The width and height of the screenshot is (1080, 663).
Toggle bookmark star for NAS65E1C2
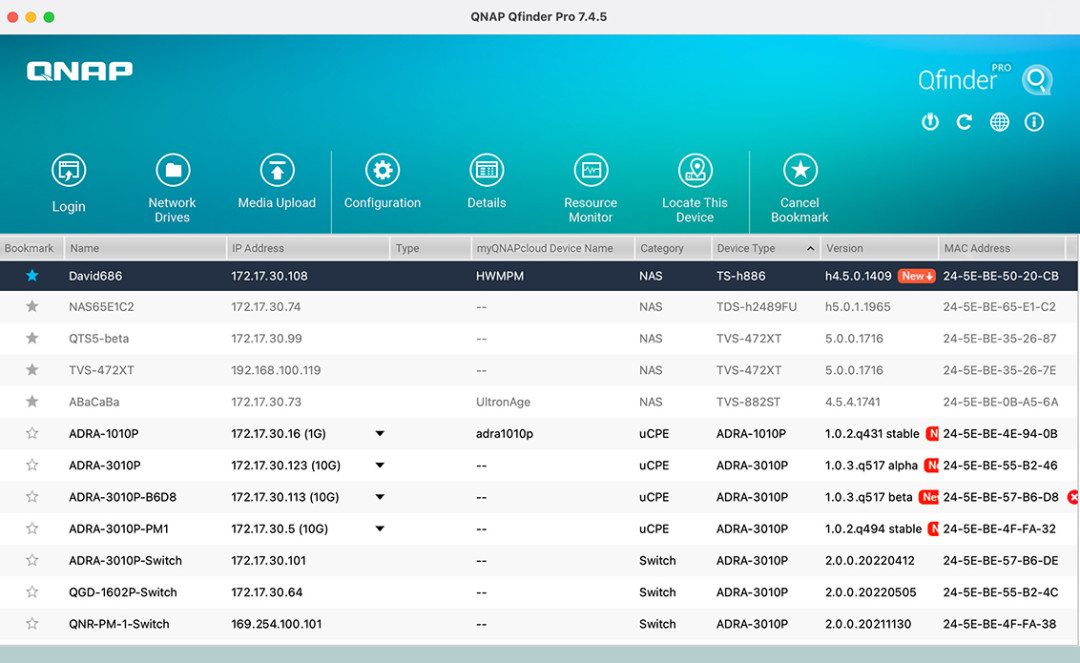[x=32, y=306]
